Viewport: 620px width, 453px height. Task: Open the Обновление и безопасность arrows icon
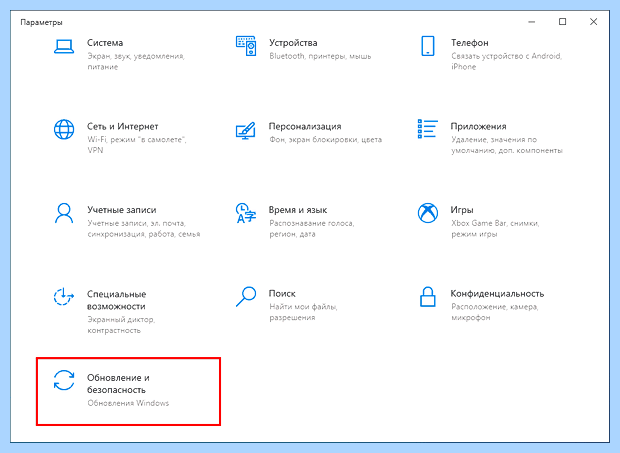pos(64,380)
